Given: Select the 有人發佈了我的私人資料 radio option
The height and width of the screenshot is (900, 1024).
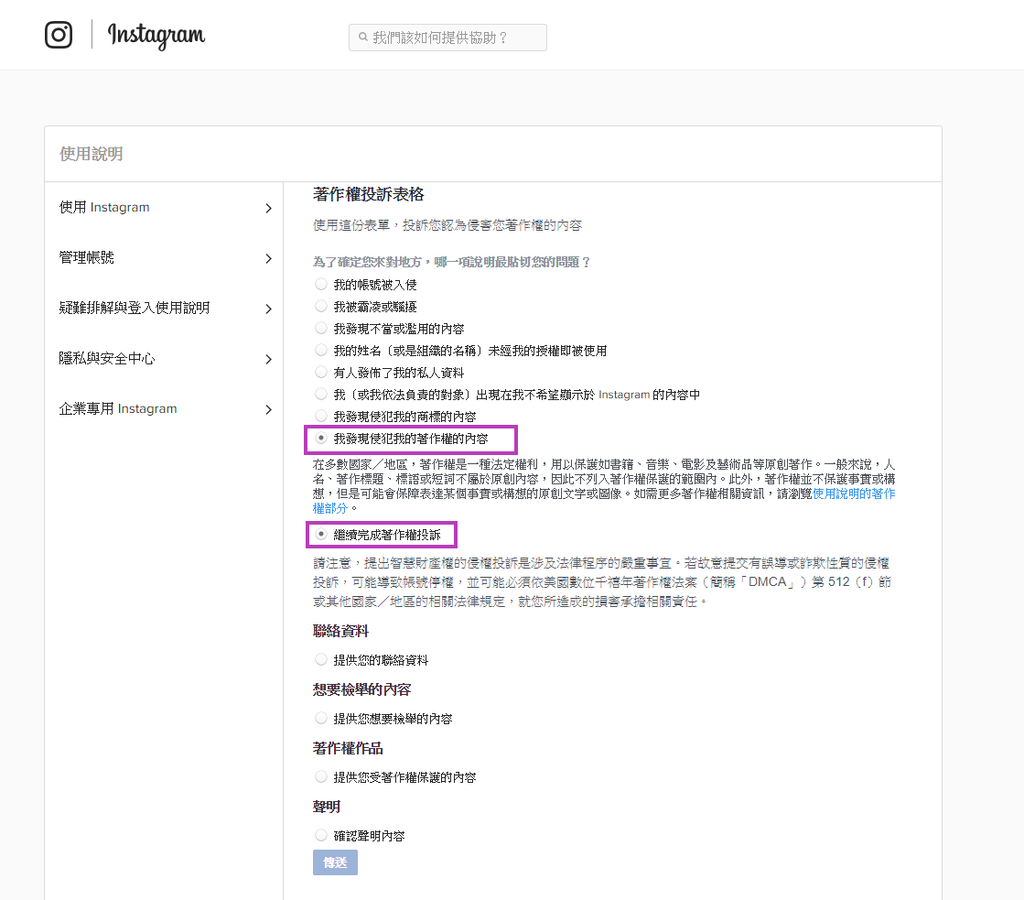Looking at the screenshot, I should pyautogui.click(x=321, y=372).
